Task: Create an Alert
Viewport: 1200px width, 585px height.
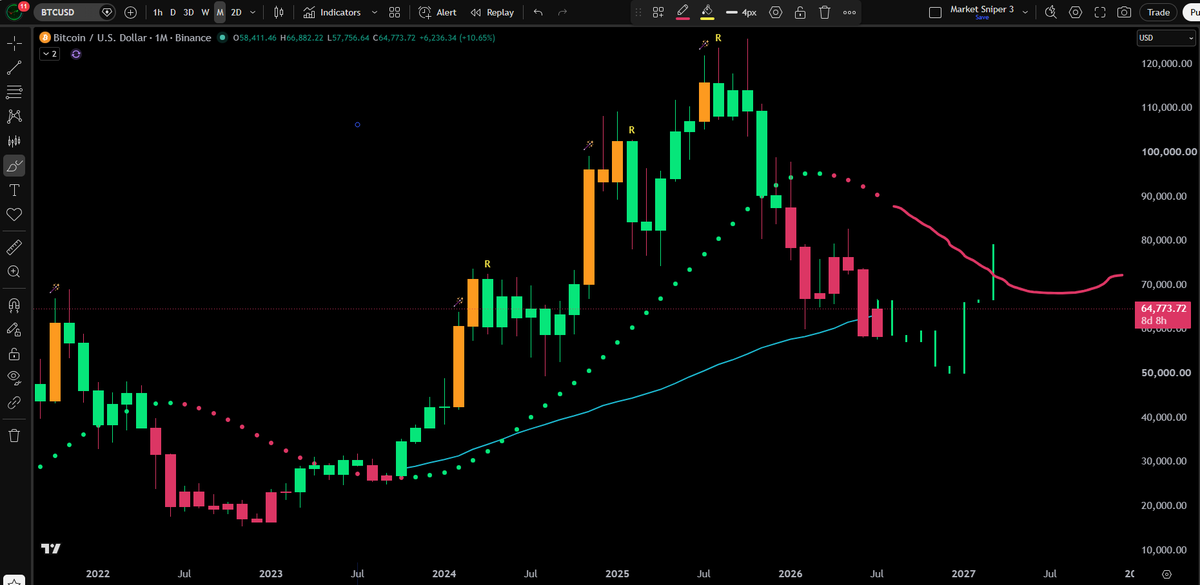Action: [438, 12]
